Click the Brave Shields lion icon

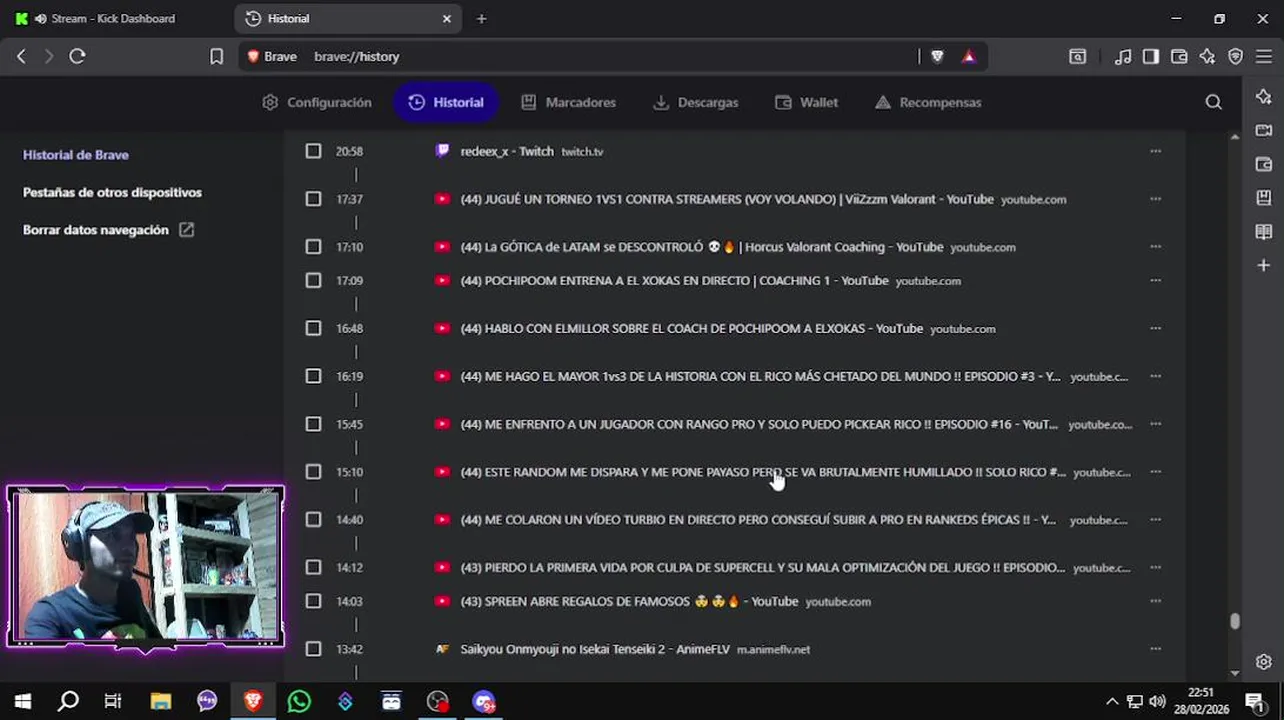(937, 57)
